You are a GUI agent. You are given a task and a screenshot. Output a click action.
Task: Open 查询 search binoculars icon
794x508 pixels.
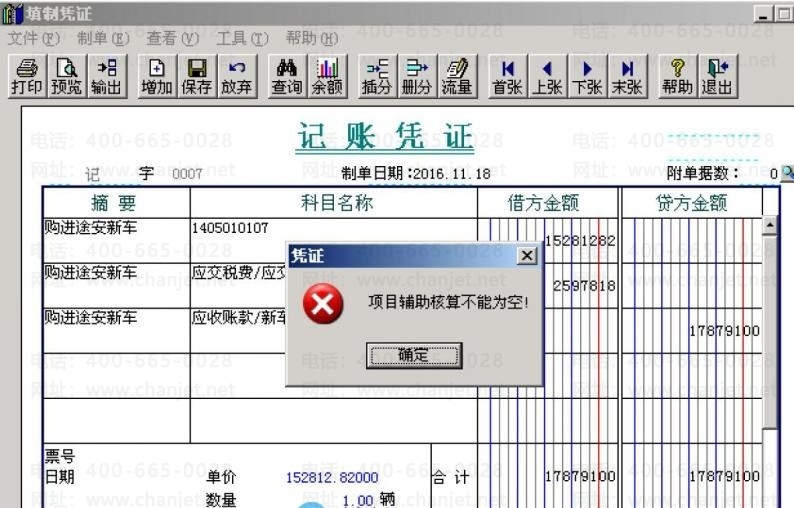pyautogui.click(x=287, y=76)
